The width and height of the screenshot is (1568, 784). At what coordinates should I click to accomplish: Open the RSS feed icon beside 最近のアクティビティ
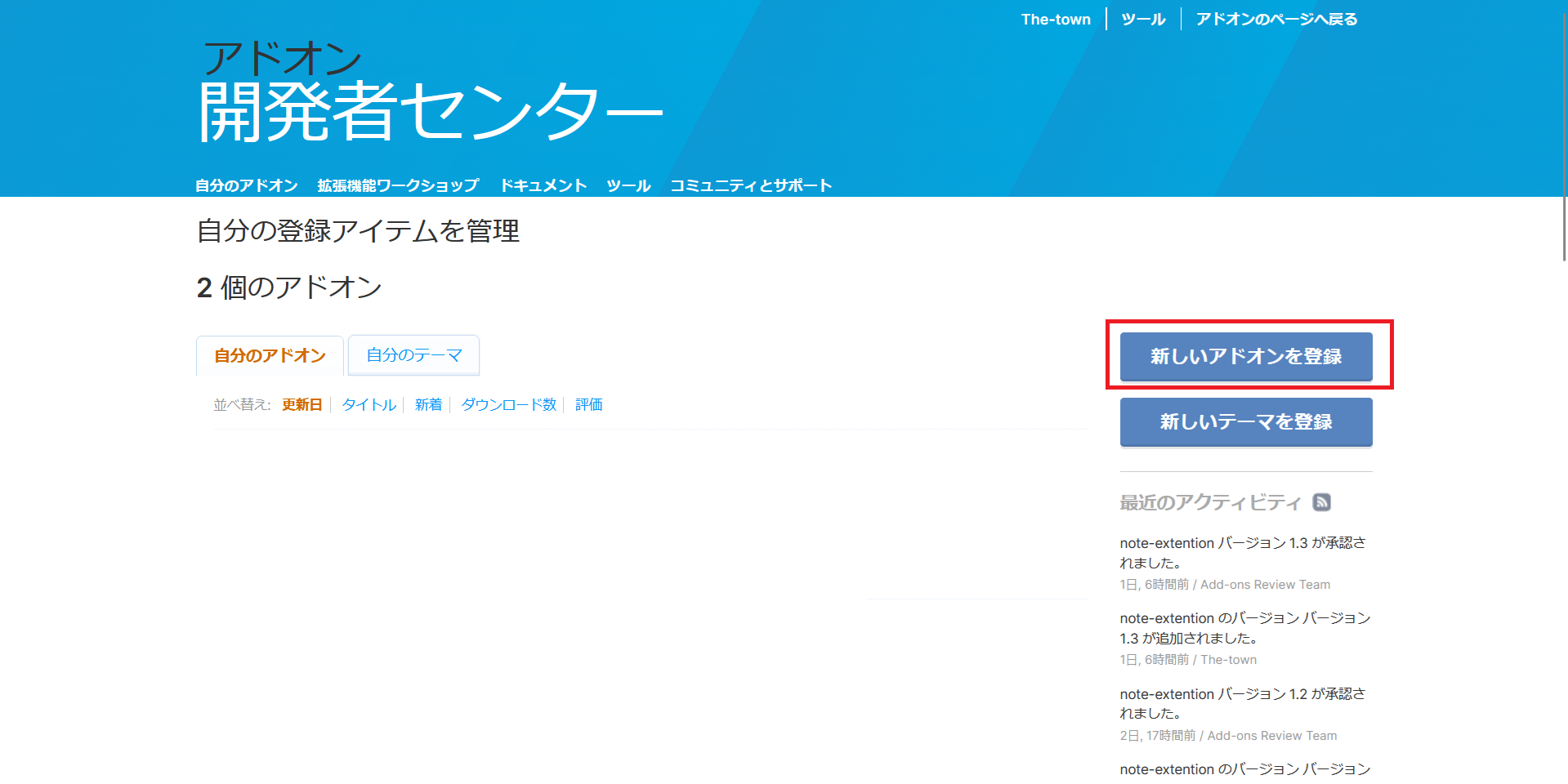point(1321,502)
